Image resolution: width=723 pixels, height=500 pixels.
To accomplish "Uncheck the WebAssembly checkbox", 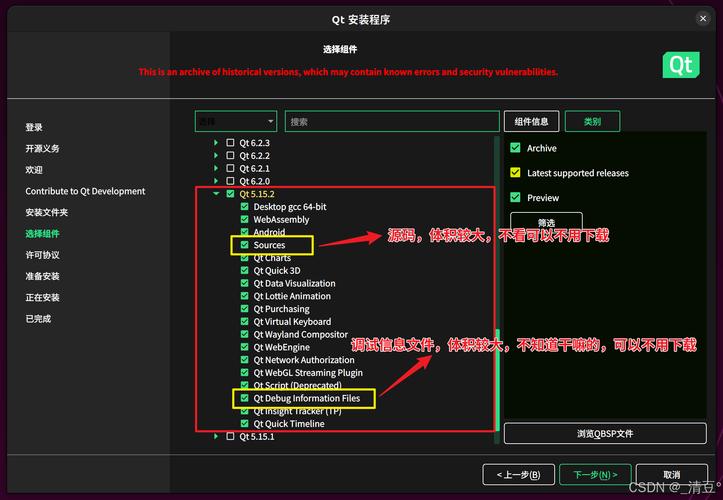I will [244, 220].
